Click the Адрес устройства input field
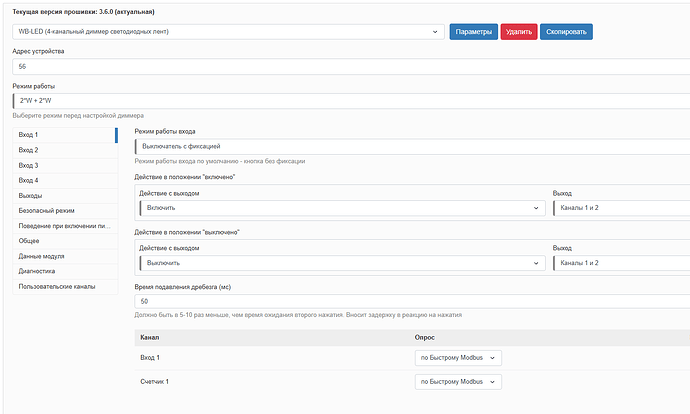 (x=350, y=66)
